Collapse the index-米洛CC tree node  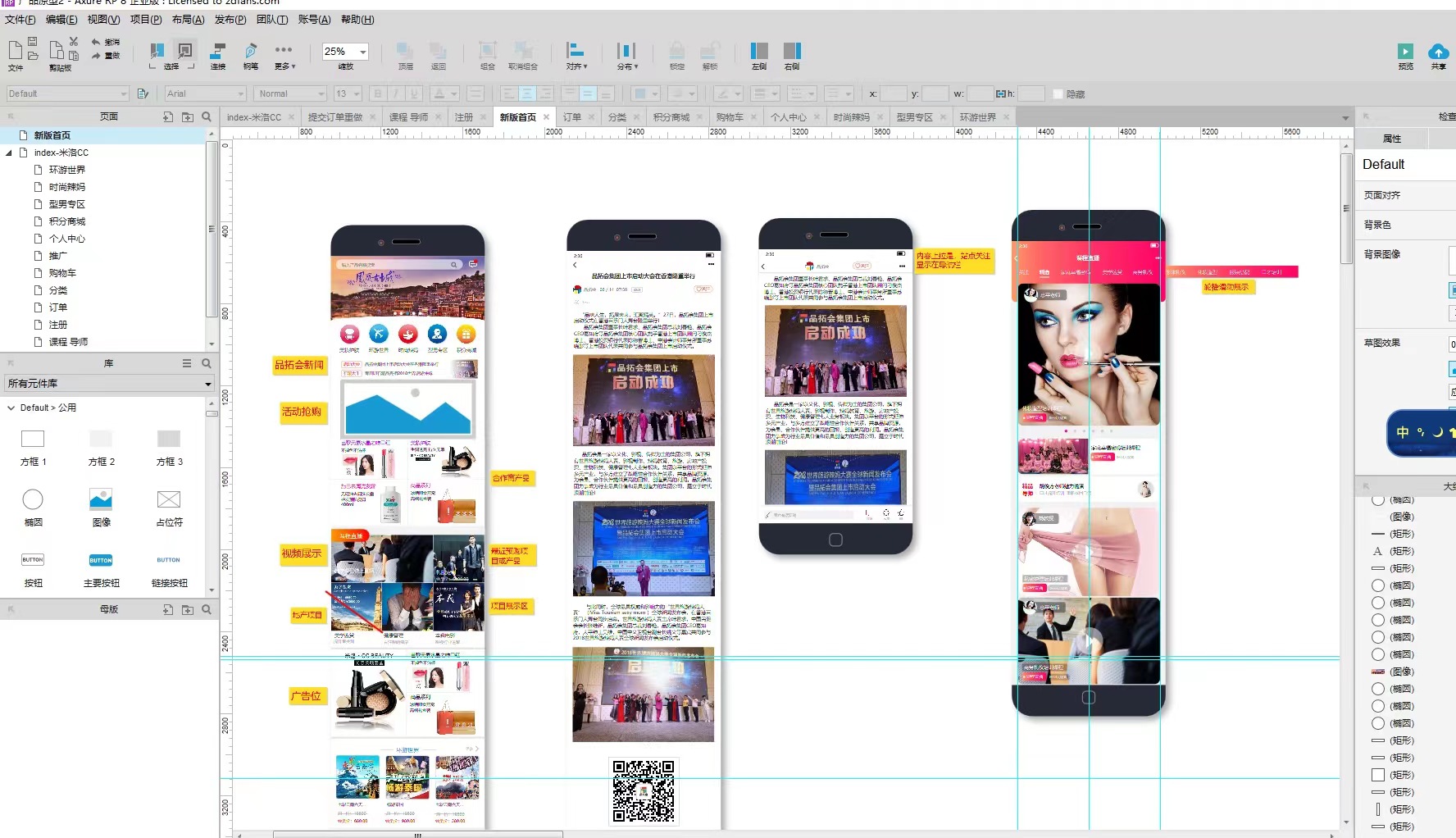pyautogui.click(x=9, y=153)
